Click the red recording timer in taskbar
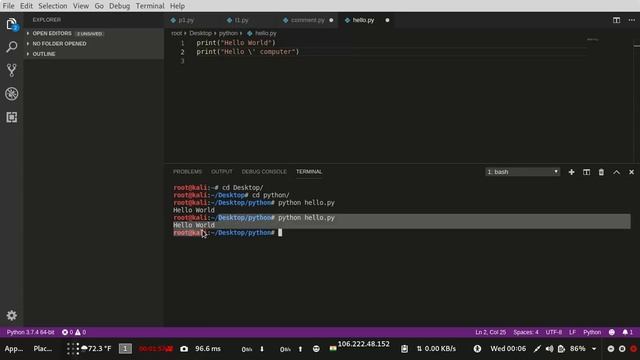The width and height of the screenshot is (640, 360). coord(156,349)
